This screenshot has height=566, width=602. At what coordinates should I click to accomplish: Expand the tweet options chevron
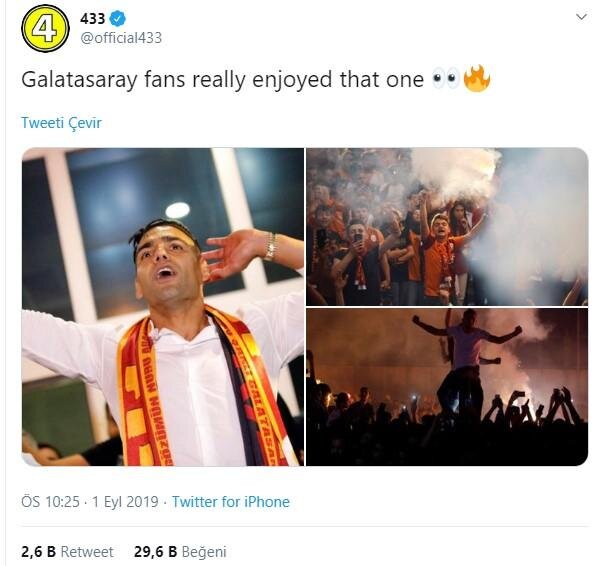[581, 17]
